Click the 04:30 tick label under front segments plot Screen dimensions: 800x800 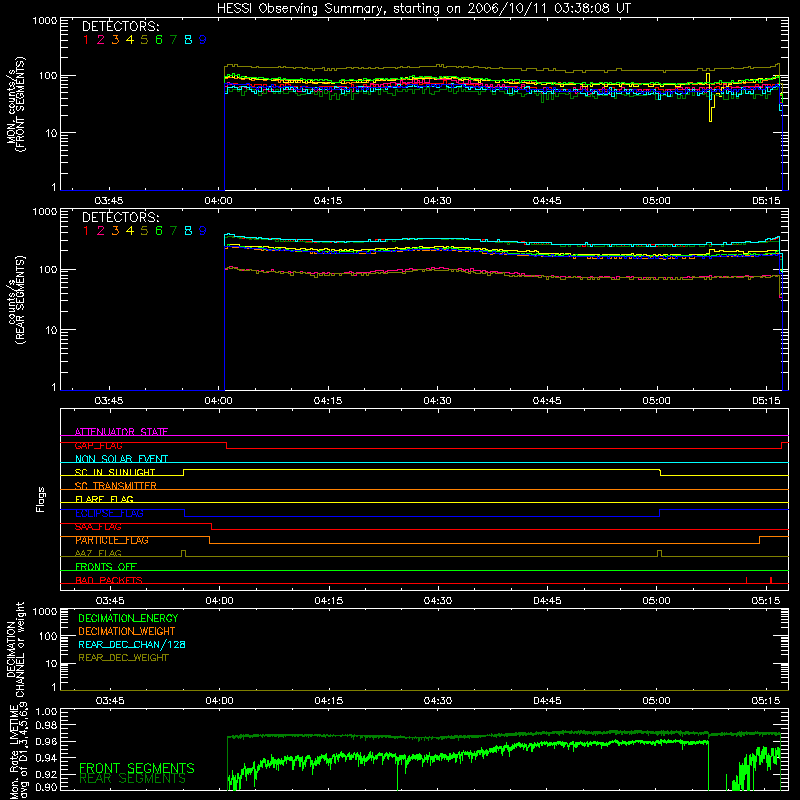click(x=437, y=201)
